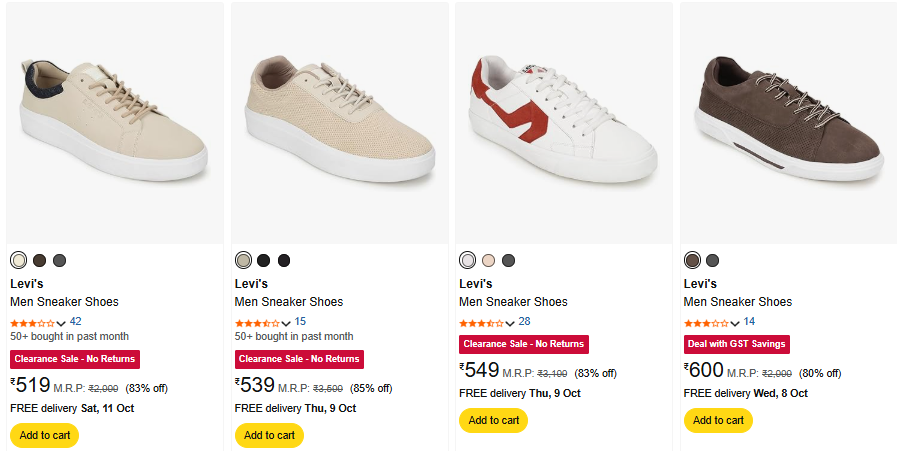Click the 'Deal with GST Savings' badge
Image resolution: width=897 pixels, height=451 pixels.
coord(737,344)
